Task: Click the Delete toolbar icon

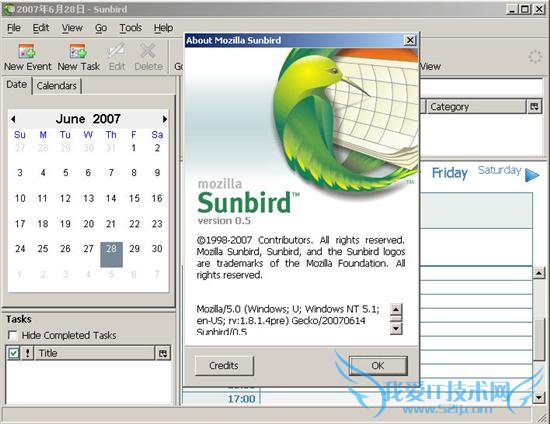Action: (148, 51)
